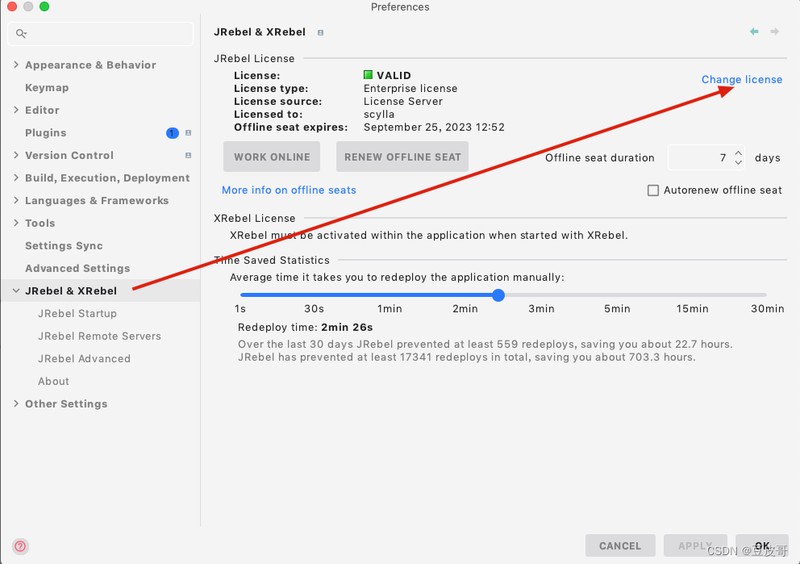800x564 pixels.
Task: Expand the Tools section
Action: (16, 223)
